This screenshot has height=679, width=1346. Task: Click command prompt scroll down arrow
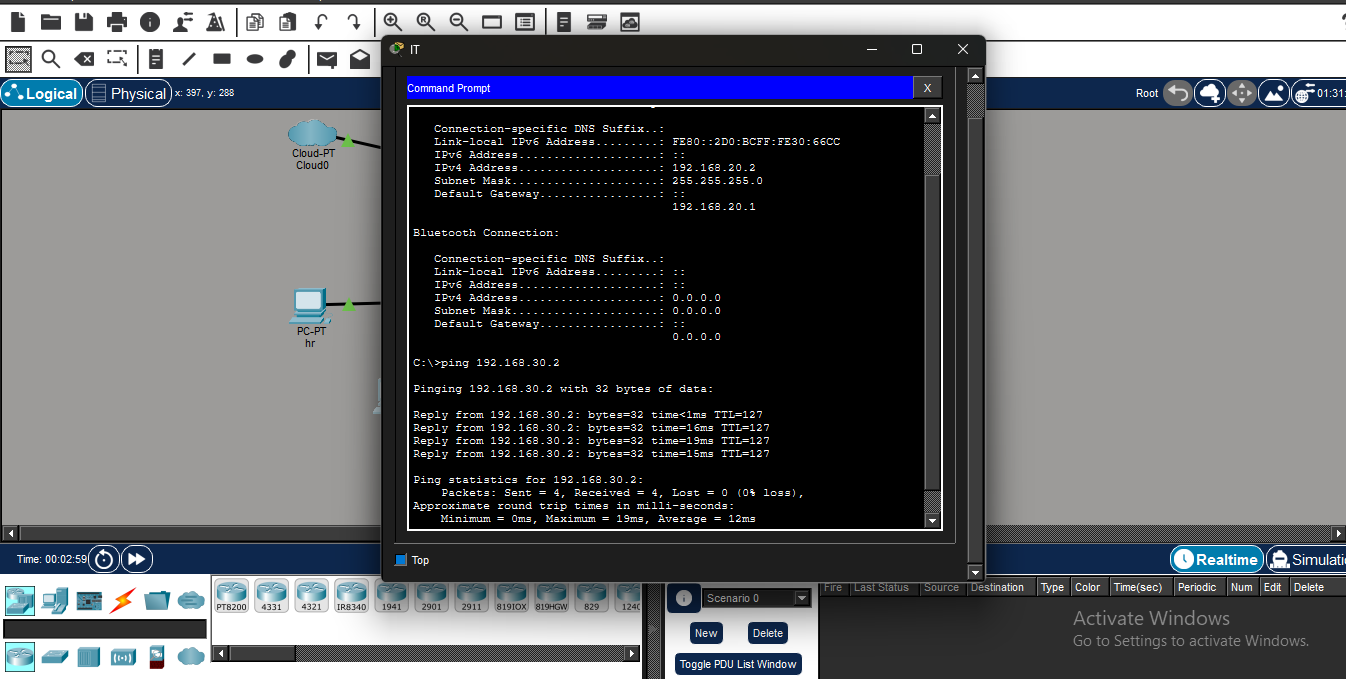(933, 521)
